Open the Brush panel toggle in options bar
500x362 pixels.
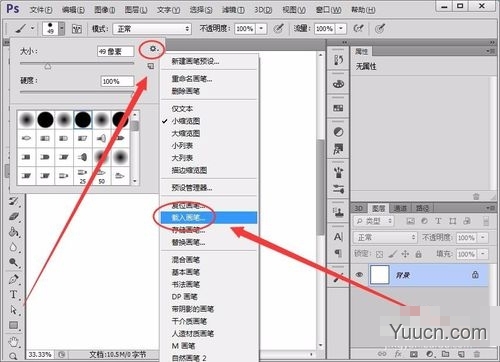tap(77, 29)
